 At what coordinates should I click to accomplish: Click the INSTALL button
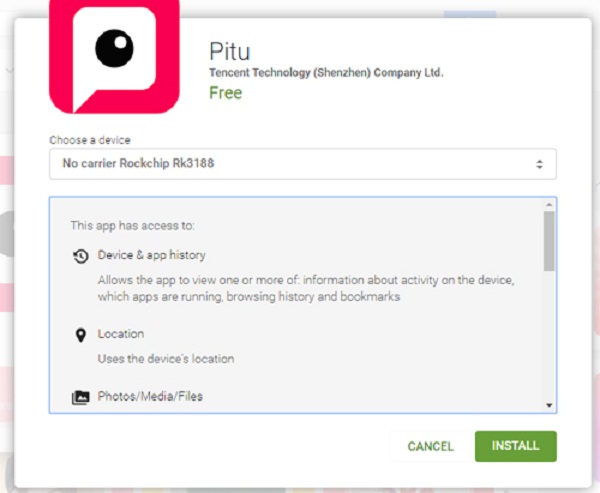click(515, 446)
